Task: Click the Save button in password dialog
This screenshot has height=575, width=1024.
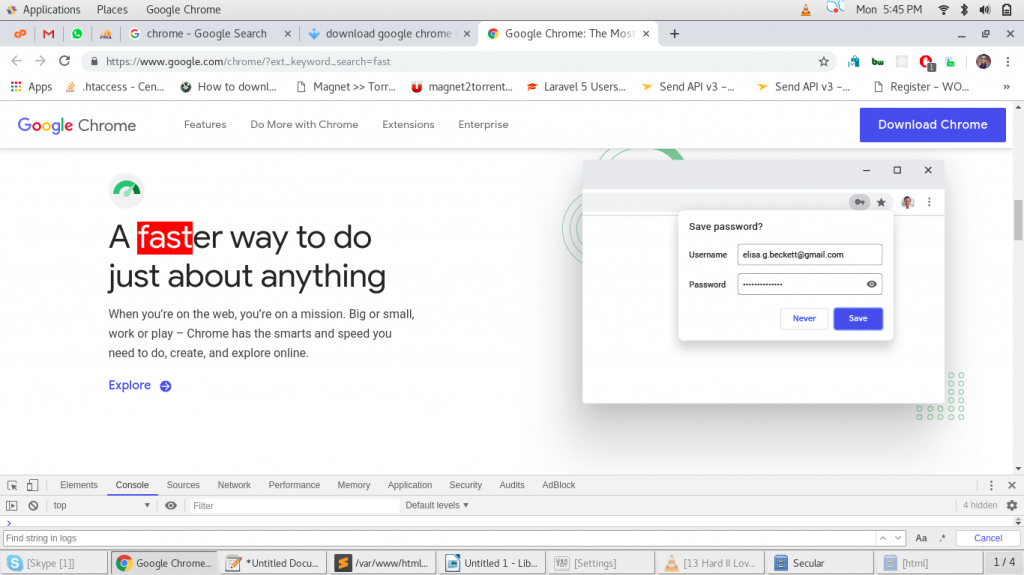Action: point(857,318)
